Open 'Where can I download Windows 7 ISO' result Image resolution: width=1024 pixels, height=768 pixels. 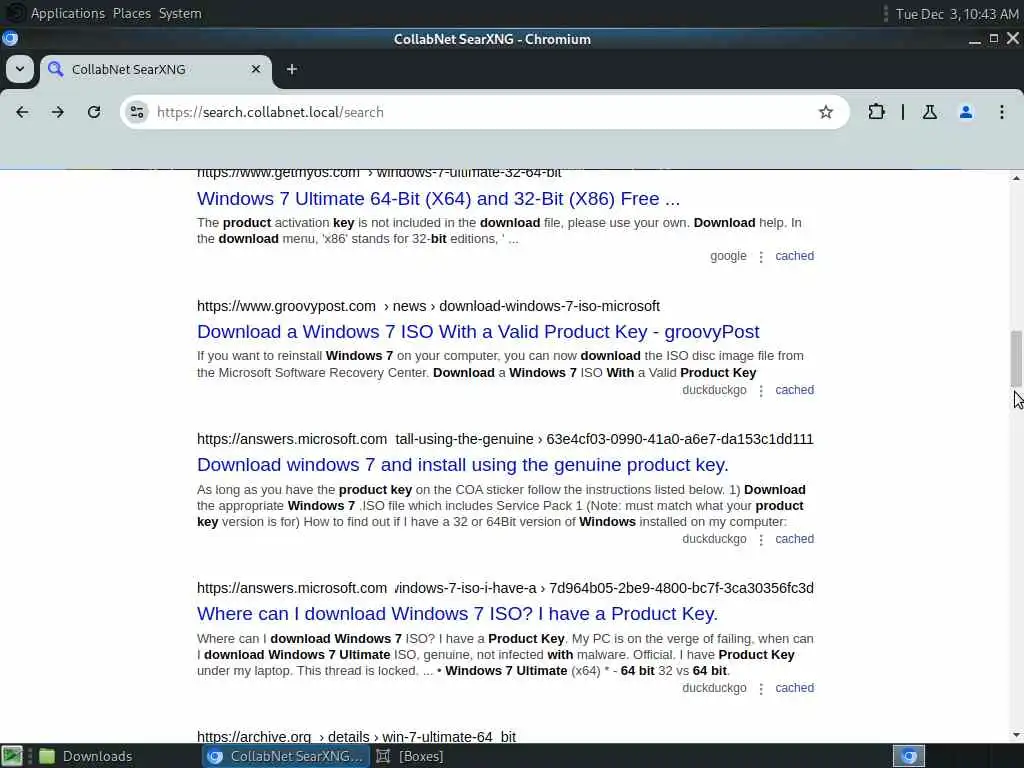tap(457, 614)
